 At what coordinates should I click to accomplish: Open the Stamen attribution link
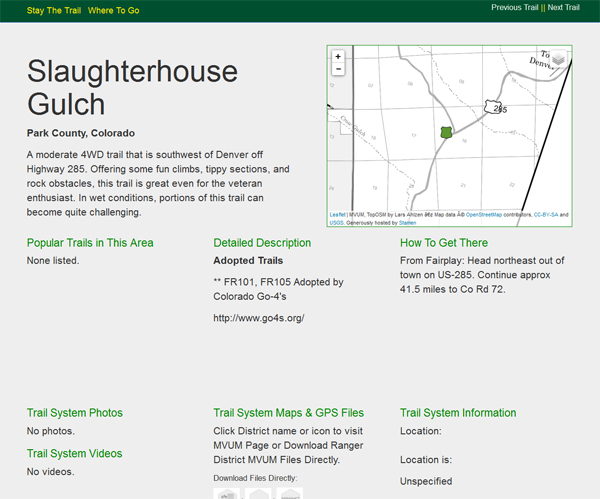coord(406,222)
